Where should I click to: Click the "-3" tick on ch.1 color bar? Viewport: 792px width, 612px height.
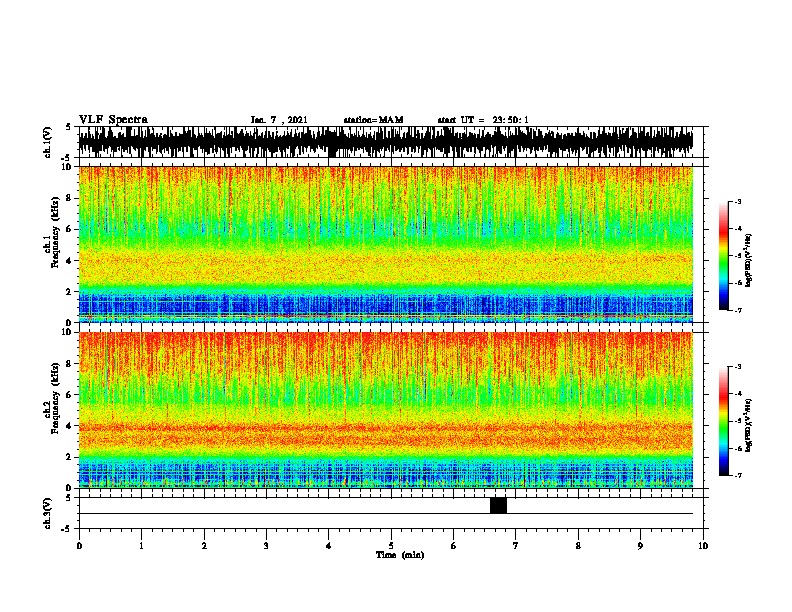pyautogui.click(x=737, y=201)
